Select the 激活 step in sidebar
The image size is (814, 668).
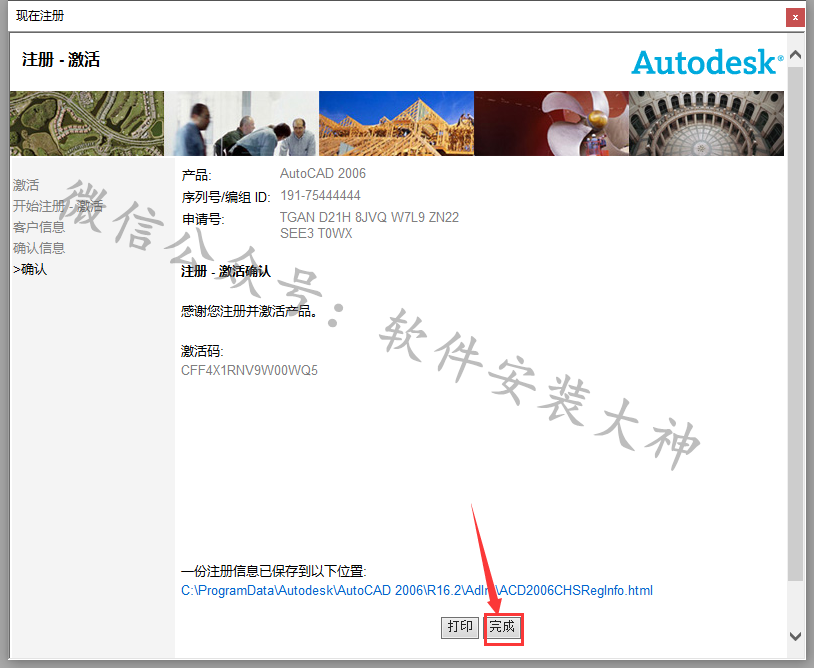[26, 185]
